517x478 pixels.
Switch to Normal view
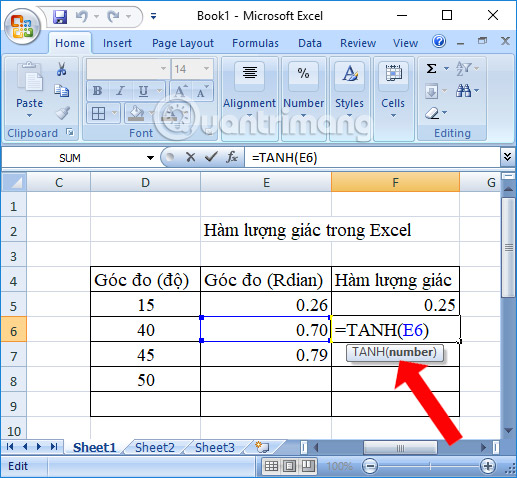click(271, 466)
